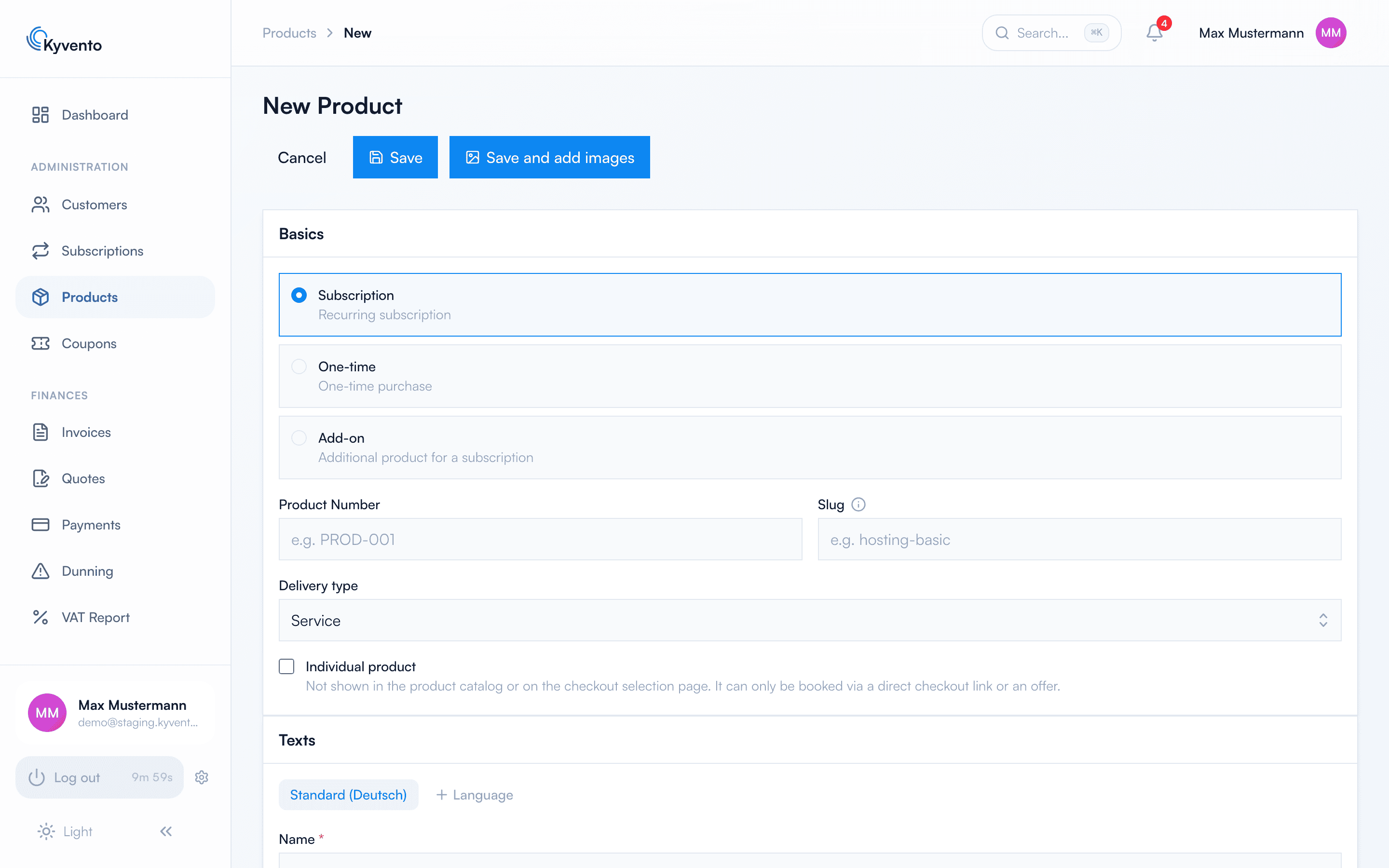Cancel the new product form
Image resolution: width=1389 pixels, height=868 pixels.
point(302,157)
